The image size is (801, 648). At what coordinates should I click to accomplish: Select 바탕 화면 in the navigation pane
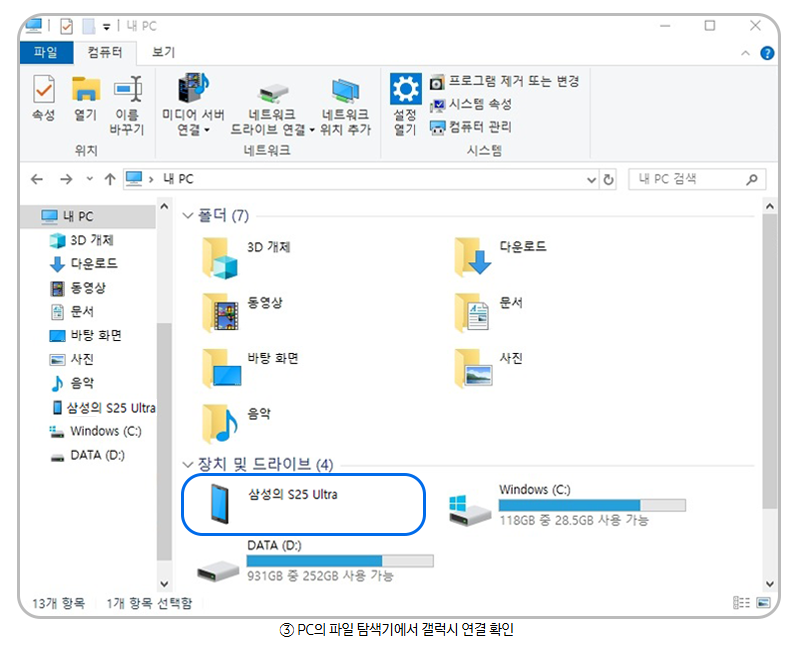point(85,335)
